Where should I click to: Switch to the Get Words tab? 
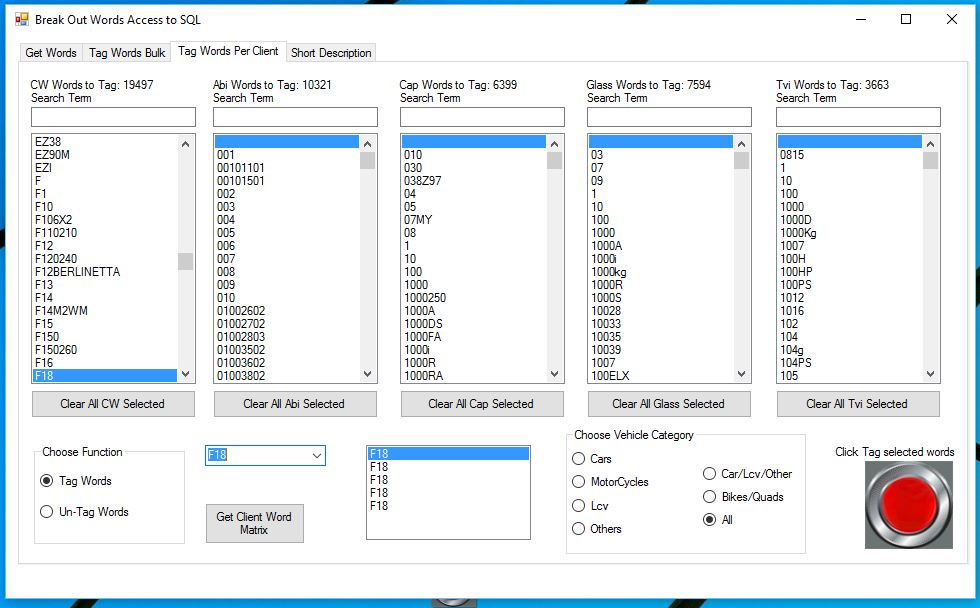[x=51, y=53]
